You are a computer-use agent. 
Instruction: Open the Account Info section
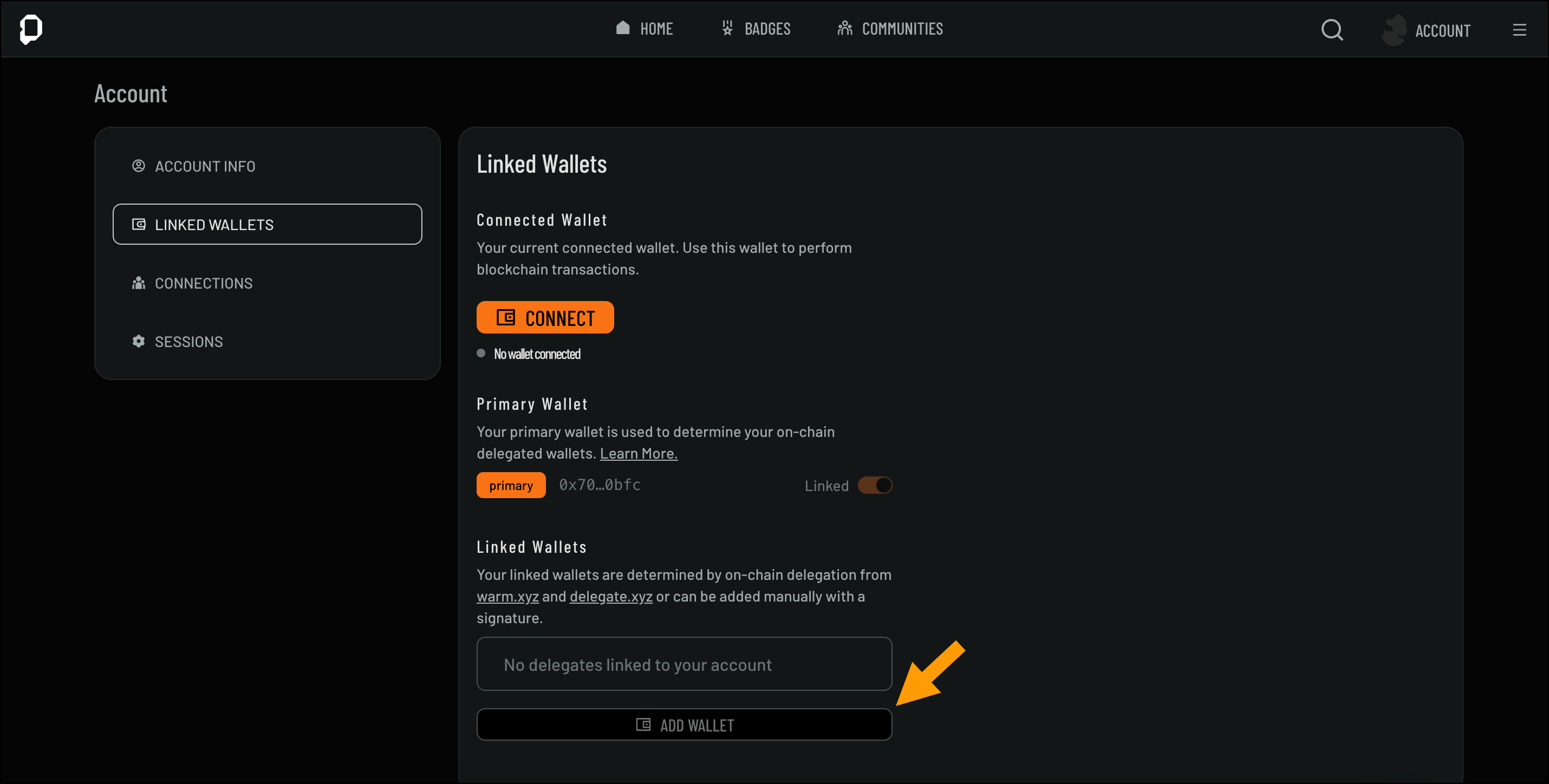[x=204, y=166]
